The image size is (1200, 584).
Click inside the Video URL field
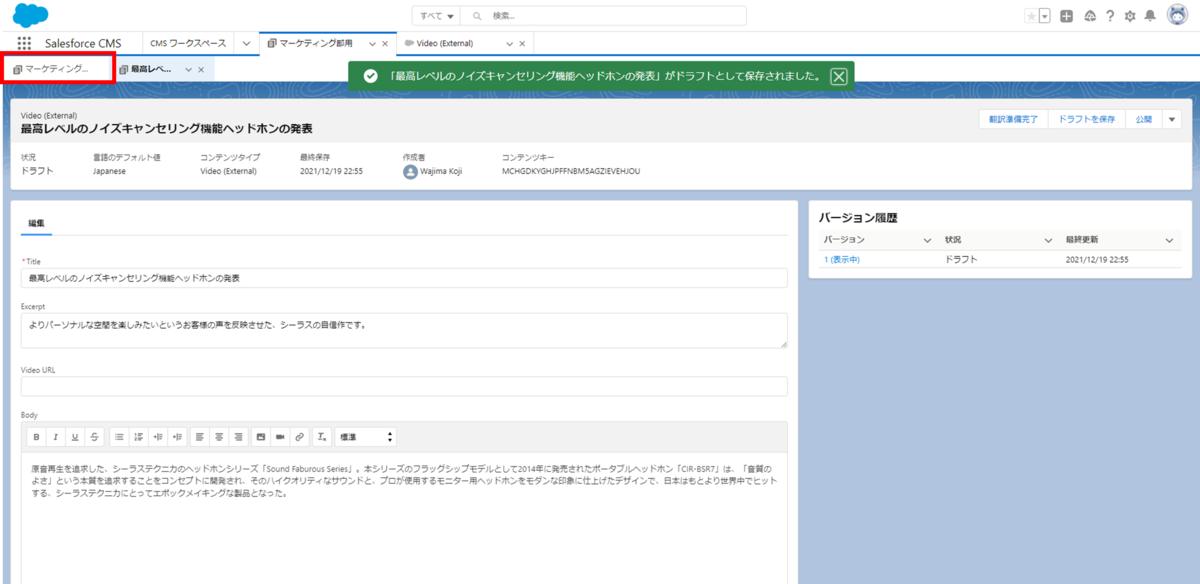point(404,386)
